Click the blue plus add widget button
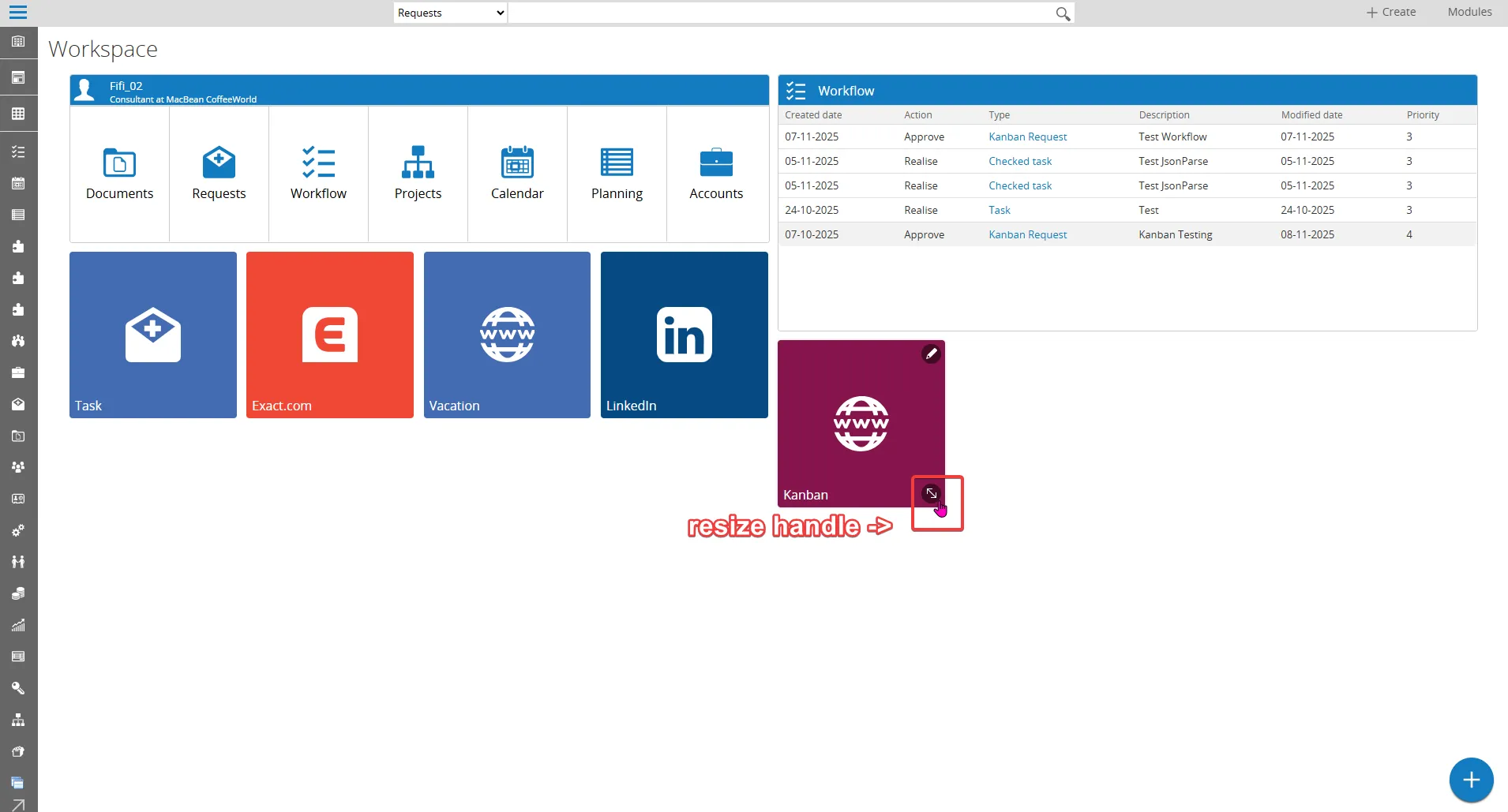Image resolution: width=1508 pixels, height=812 pixels. tap(1470, 780)
